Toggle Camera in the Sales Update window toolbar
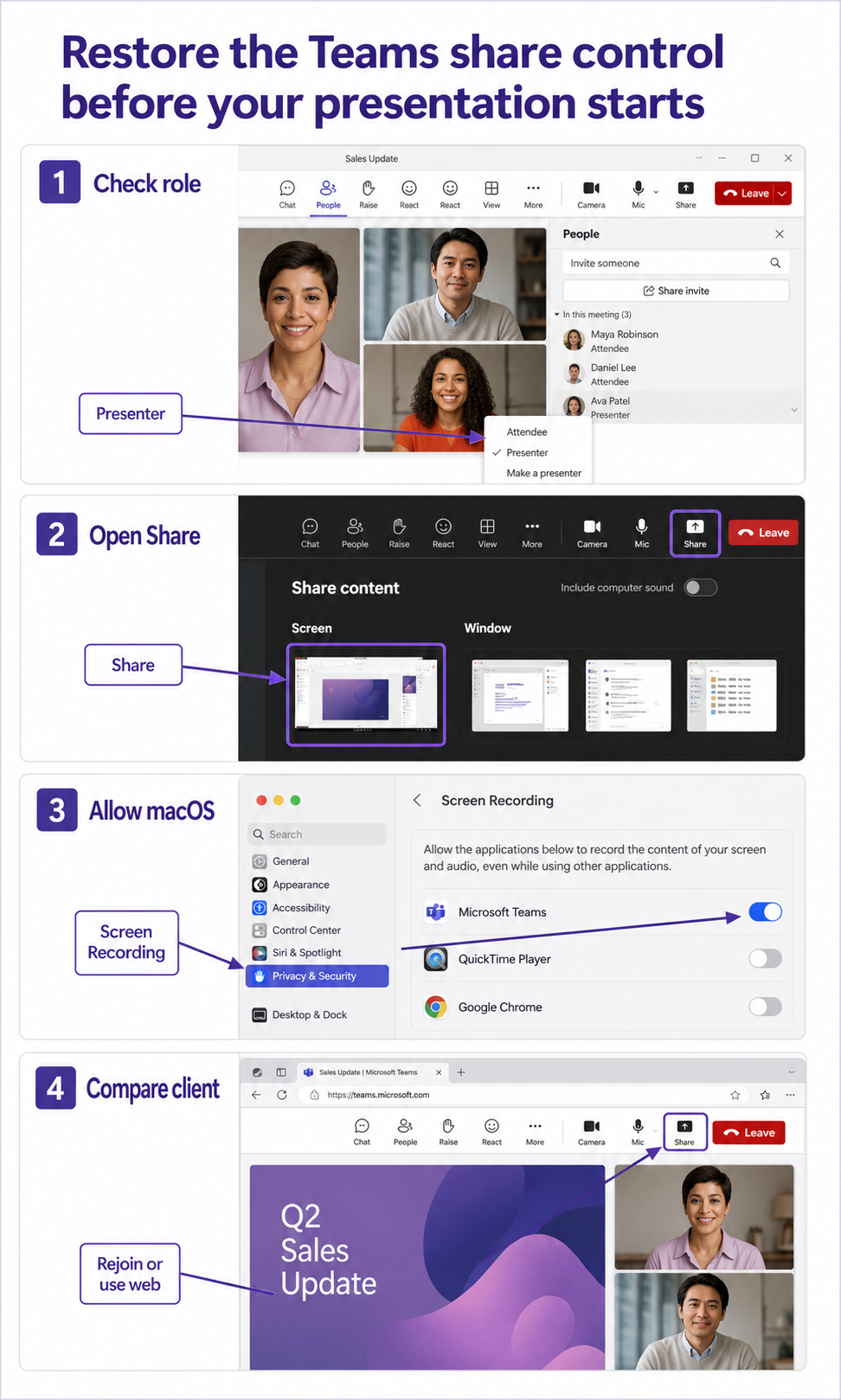This screenshot has height=1400, width=841. 591,194
